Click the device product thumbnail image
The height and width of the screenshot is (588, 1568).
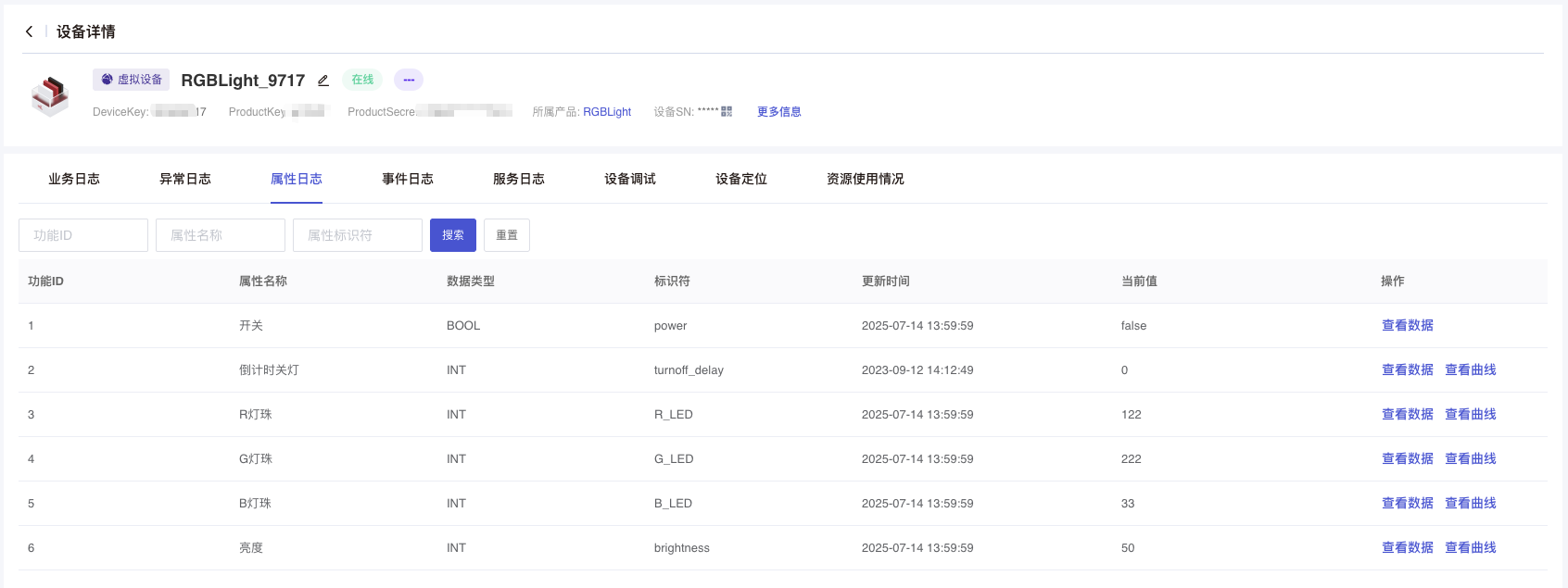click(50, 95)
